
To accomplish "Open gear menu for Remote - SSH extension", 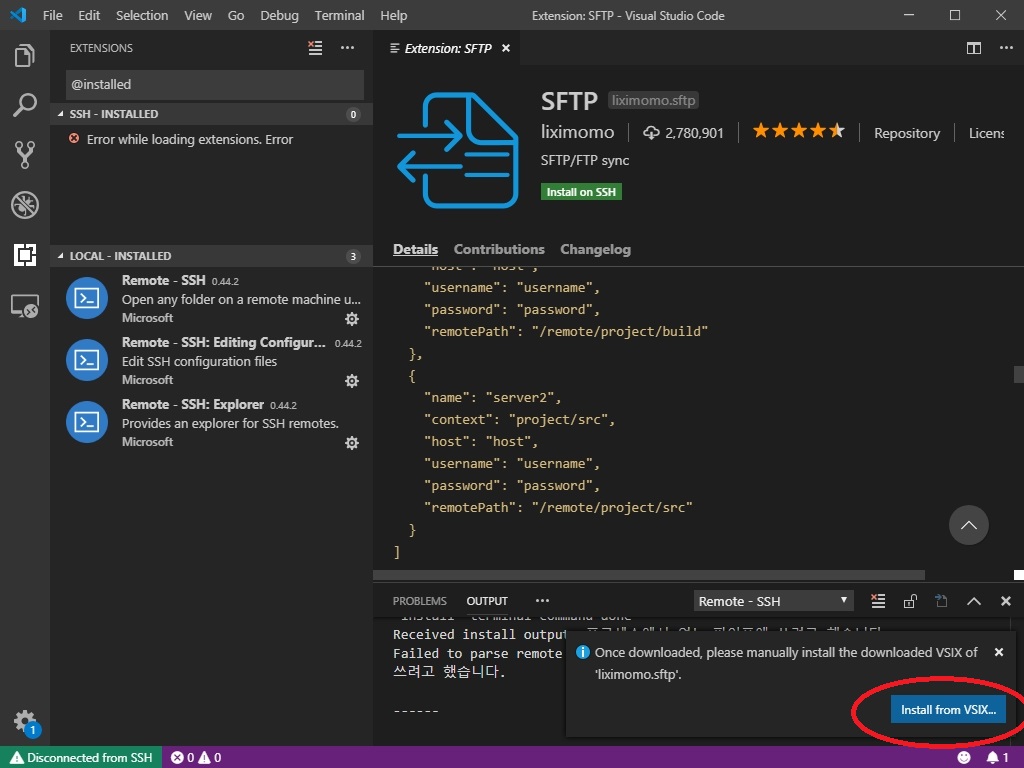I will coord(352,319).
